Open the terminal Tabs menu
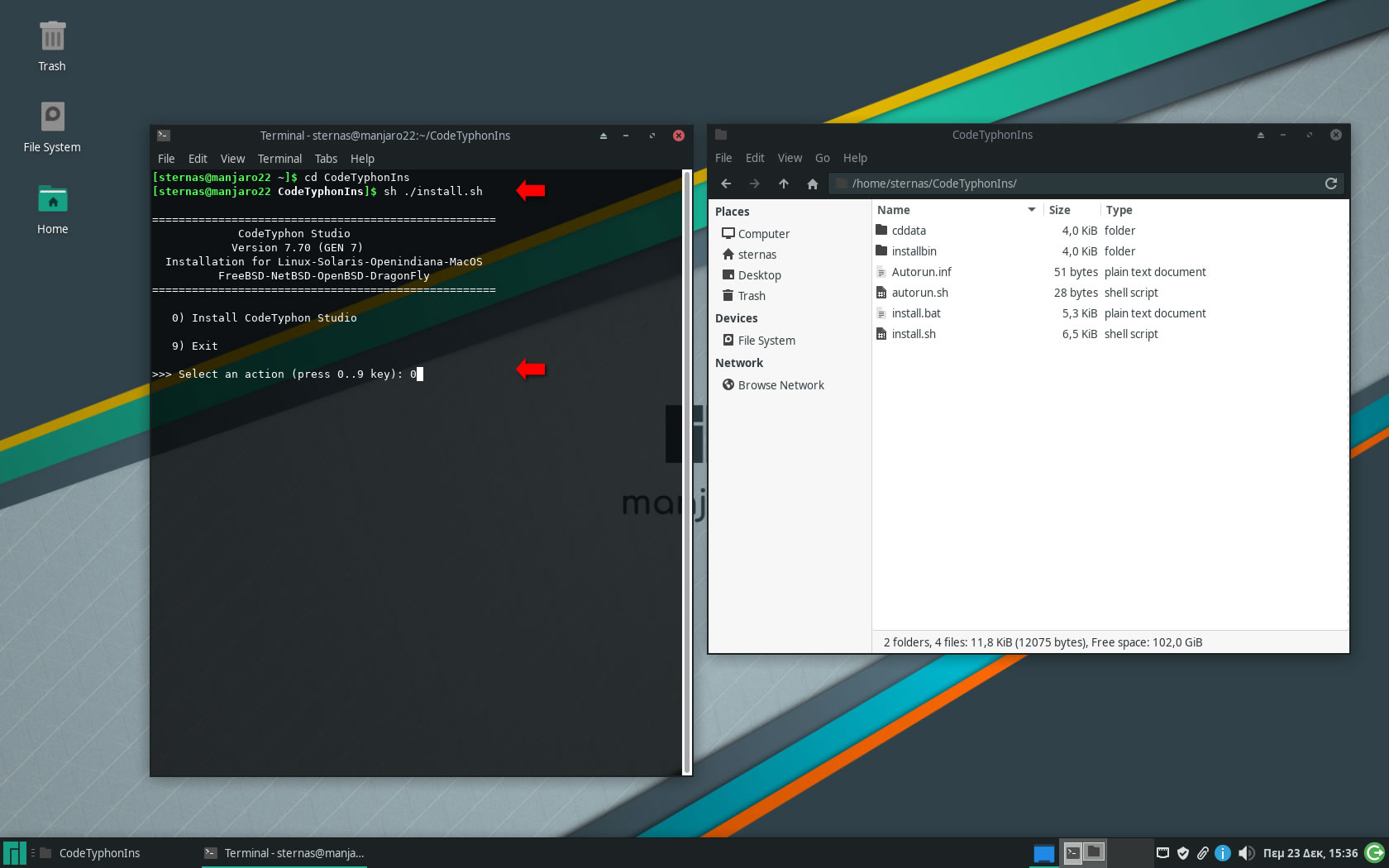Screen dimensions: 1389x868 (x=326, y=159)
